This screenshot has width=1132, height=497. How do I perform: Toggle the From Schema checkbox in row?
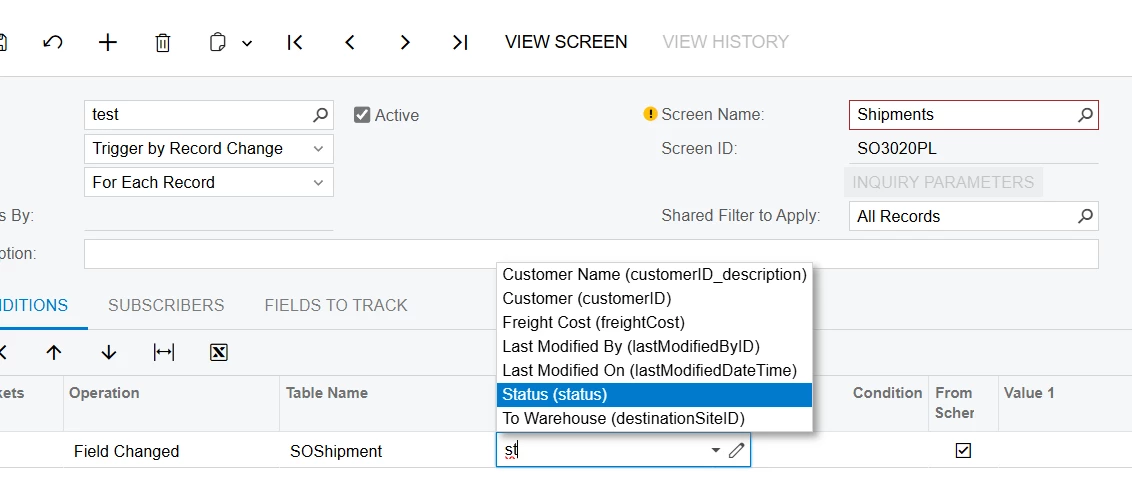pos(963,451)
